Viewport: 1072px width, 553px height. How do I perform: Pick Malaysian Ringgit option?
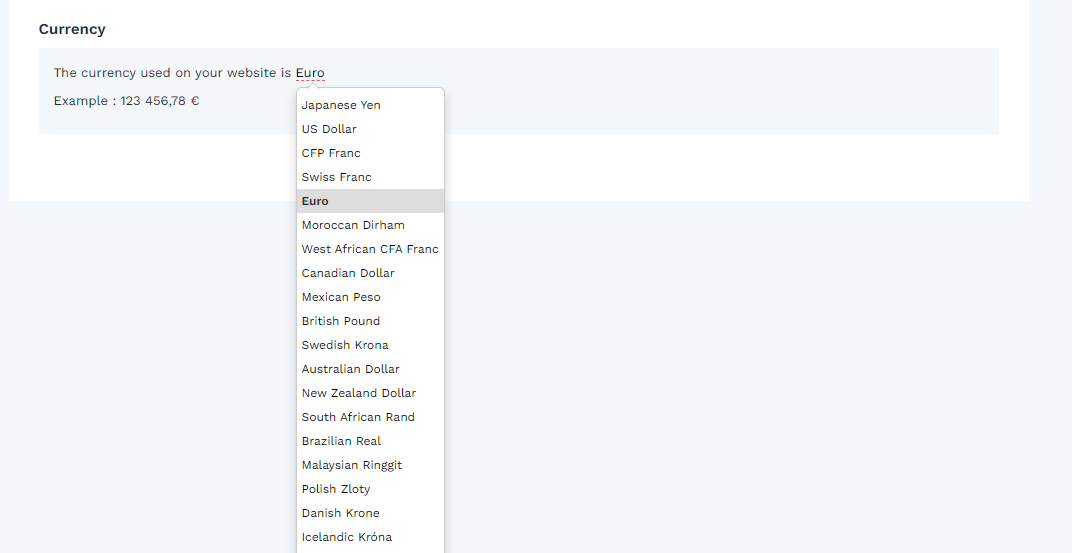(370, 465)
